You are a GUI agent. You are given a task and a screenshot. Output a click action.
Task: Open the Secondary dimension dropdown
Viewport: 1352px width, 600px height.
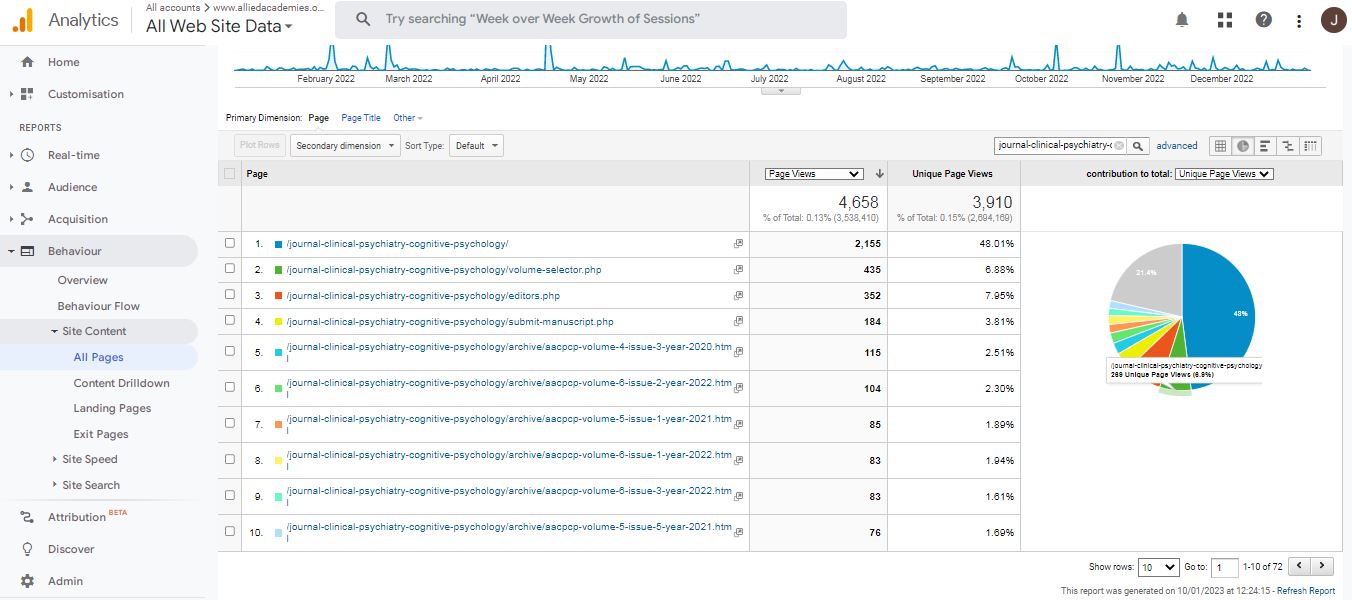[x=345, y=146]
